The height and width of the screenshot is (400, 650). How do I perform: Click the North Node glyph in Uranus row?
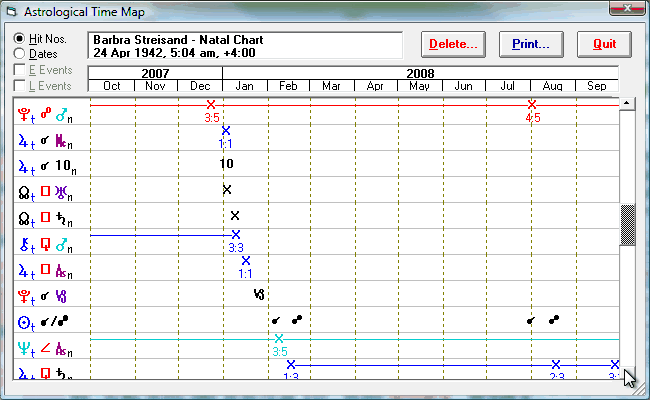coord(25,193)
